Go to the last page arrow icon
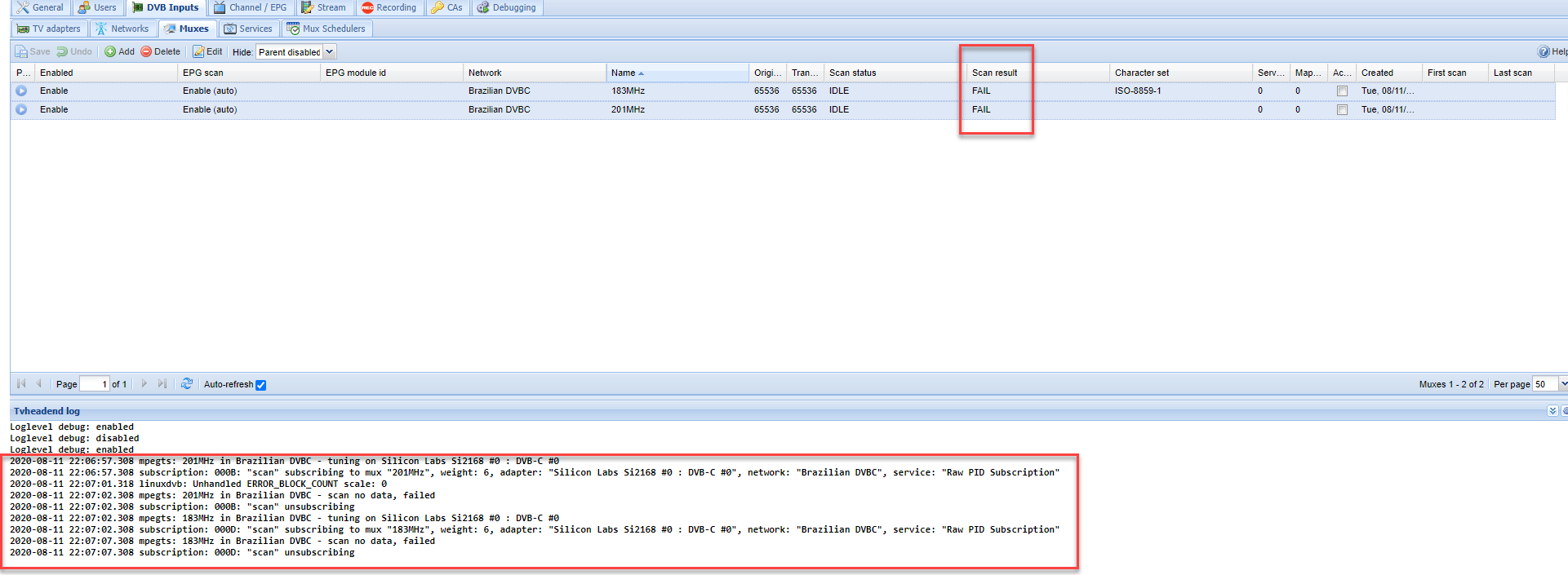This screenshot has width=1568, height=575. (x=162, y=384)
